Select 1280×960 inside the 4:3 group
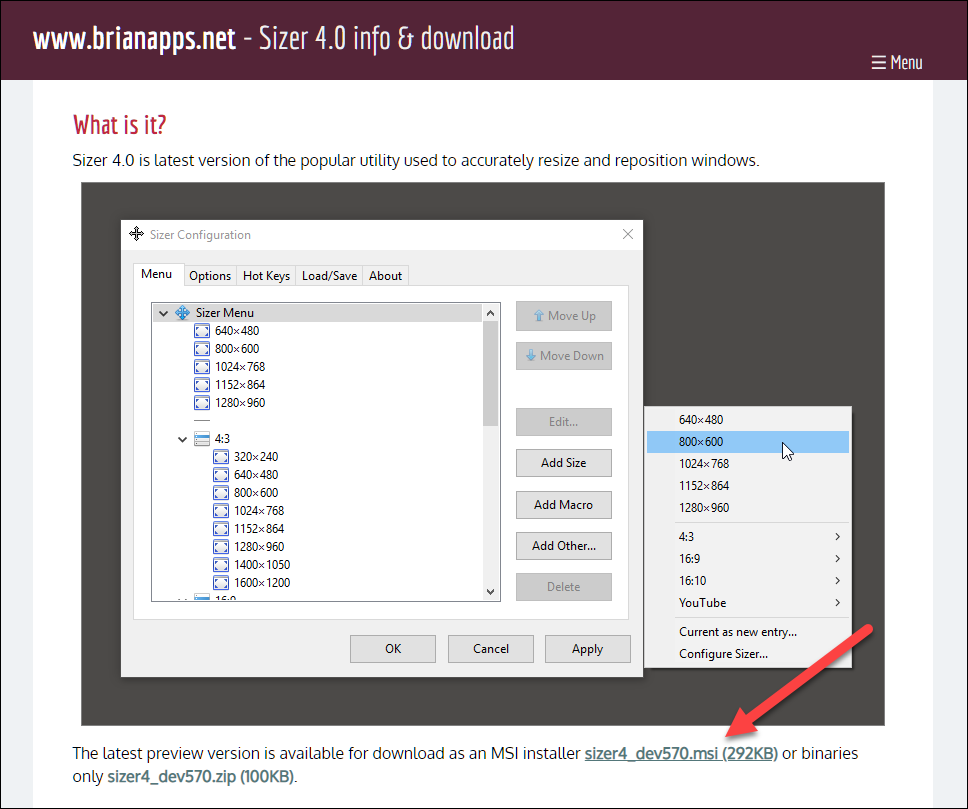The image size is (968, 809). pos(259,547)
